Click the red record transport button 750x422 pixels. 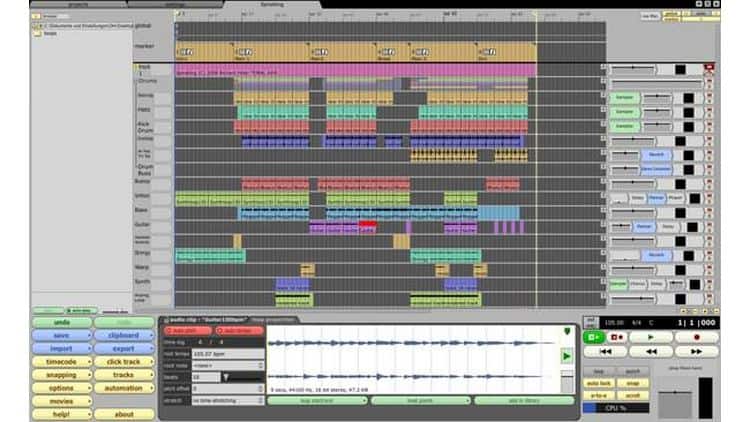coord(696,337)
